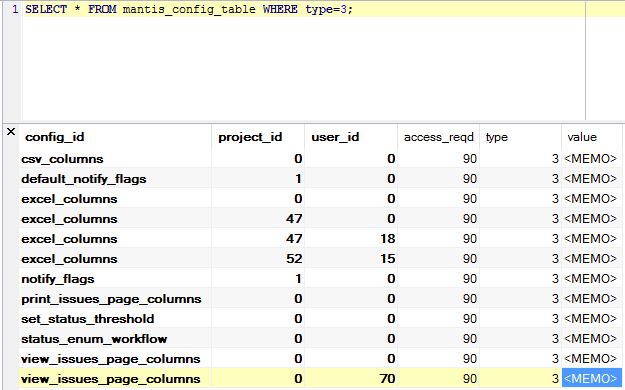Select the notify_flags cell
This screenshot has height=390, width=625.
tap(115, 278)
